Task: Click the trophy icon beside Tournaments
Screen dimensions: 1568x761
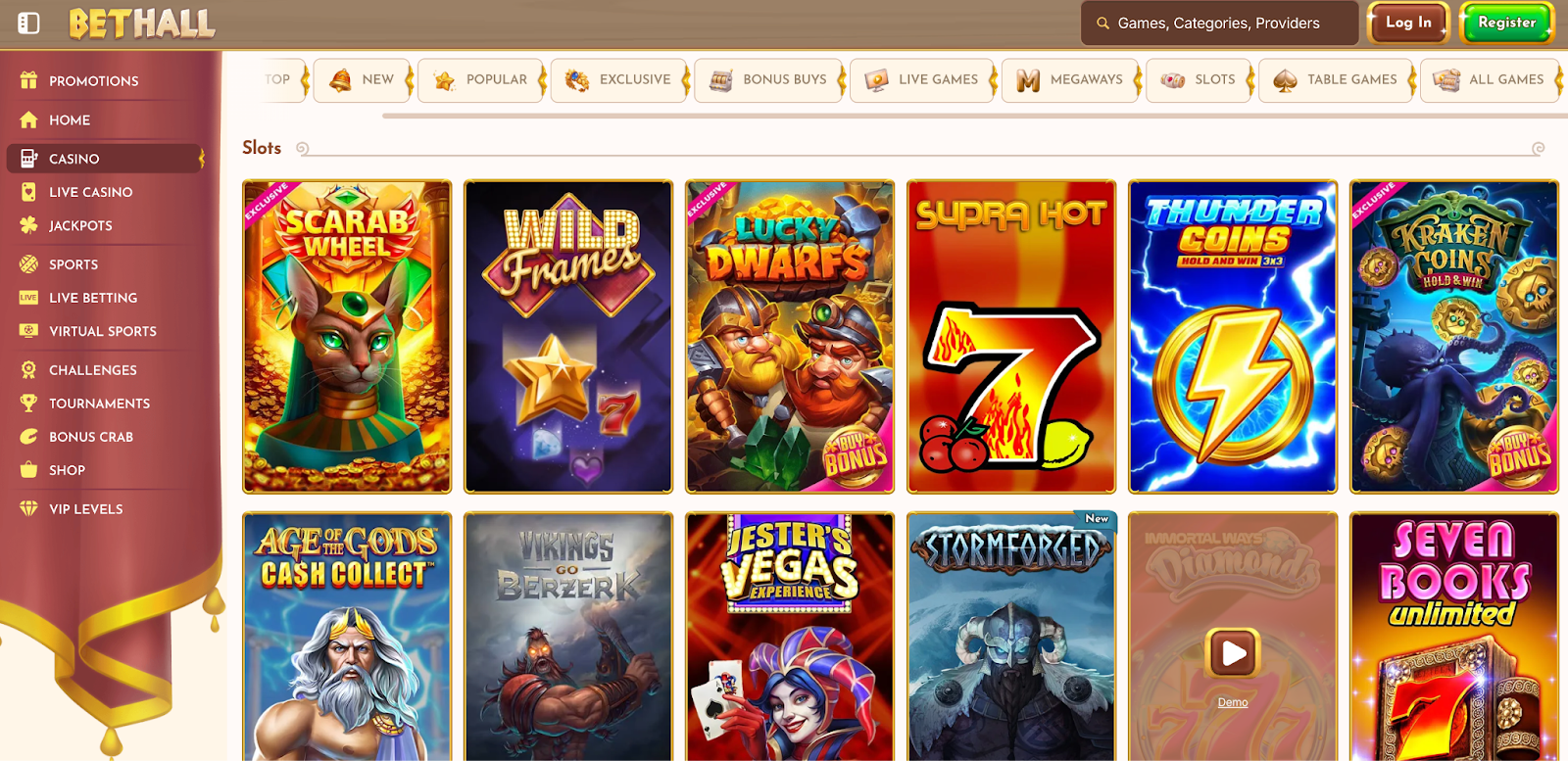Action: [x=28, y=404]
